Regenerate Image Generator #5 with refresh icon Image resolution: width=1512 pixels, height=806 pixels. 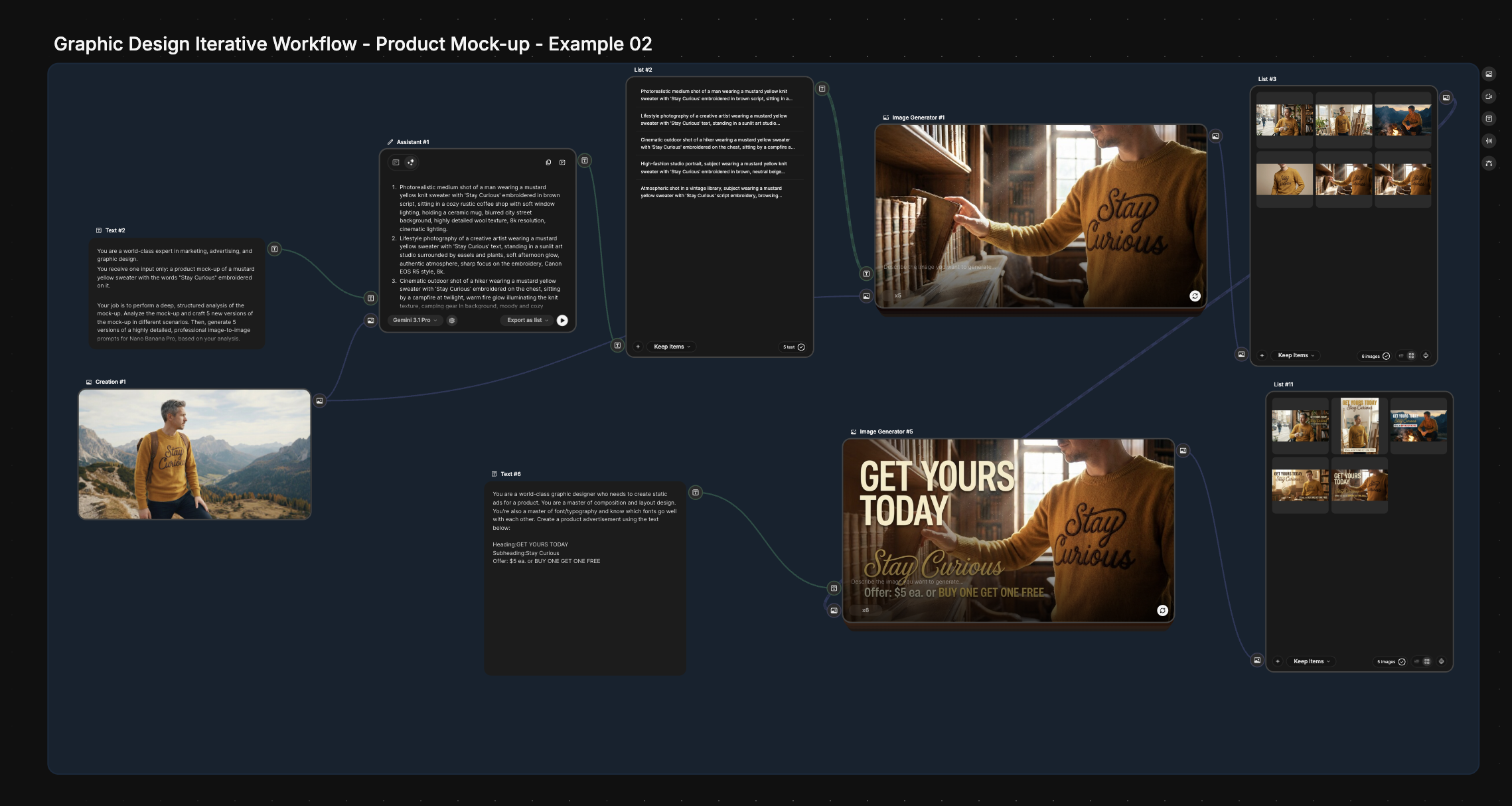[x=1162, y=611]
